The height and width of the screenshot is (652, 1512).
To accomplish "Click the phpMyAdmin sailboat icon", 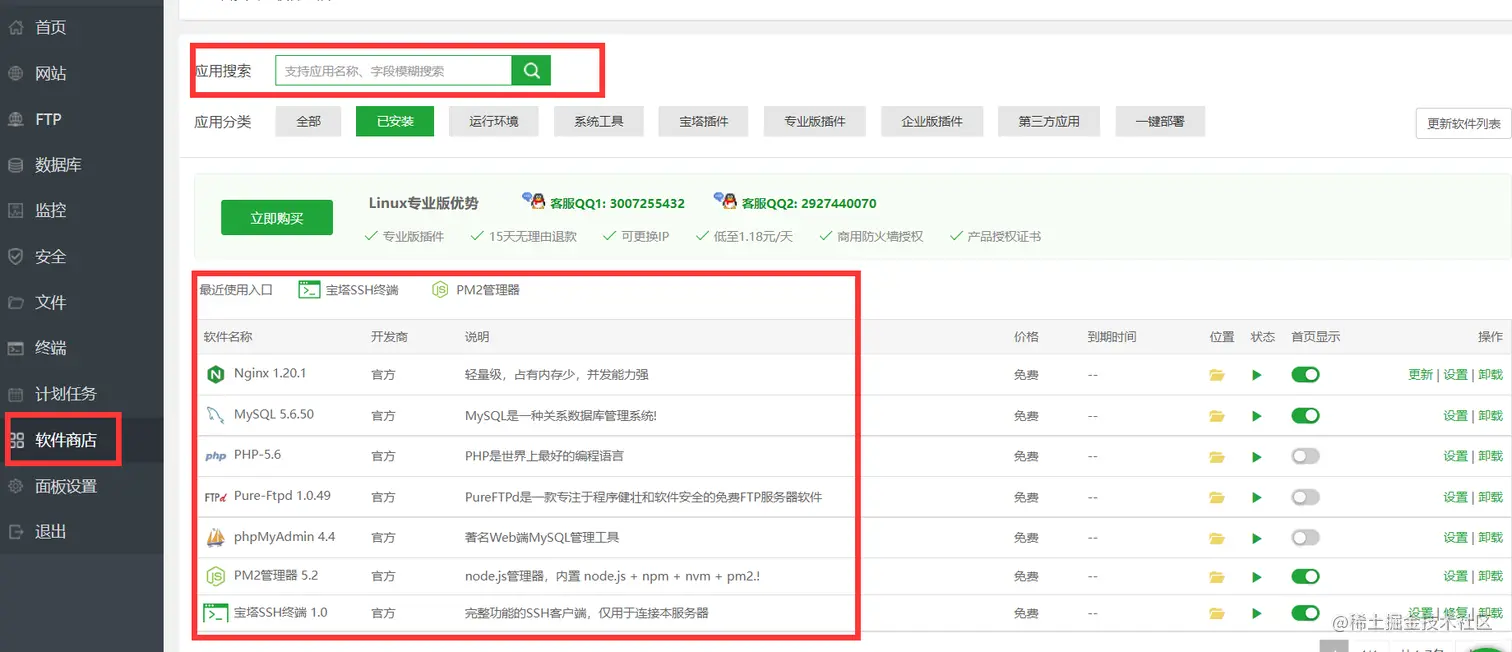I will coord(215,538).
